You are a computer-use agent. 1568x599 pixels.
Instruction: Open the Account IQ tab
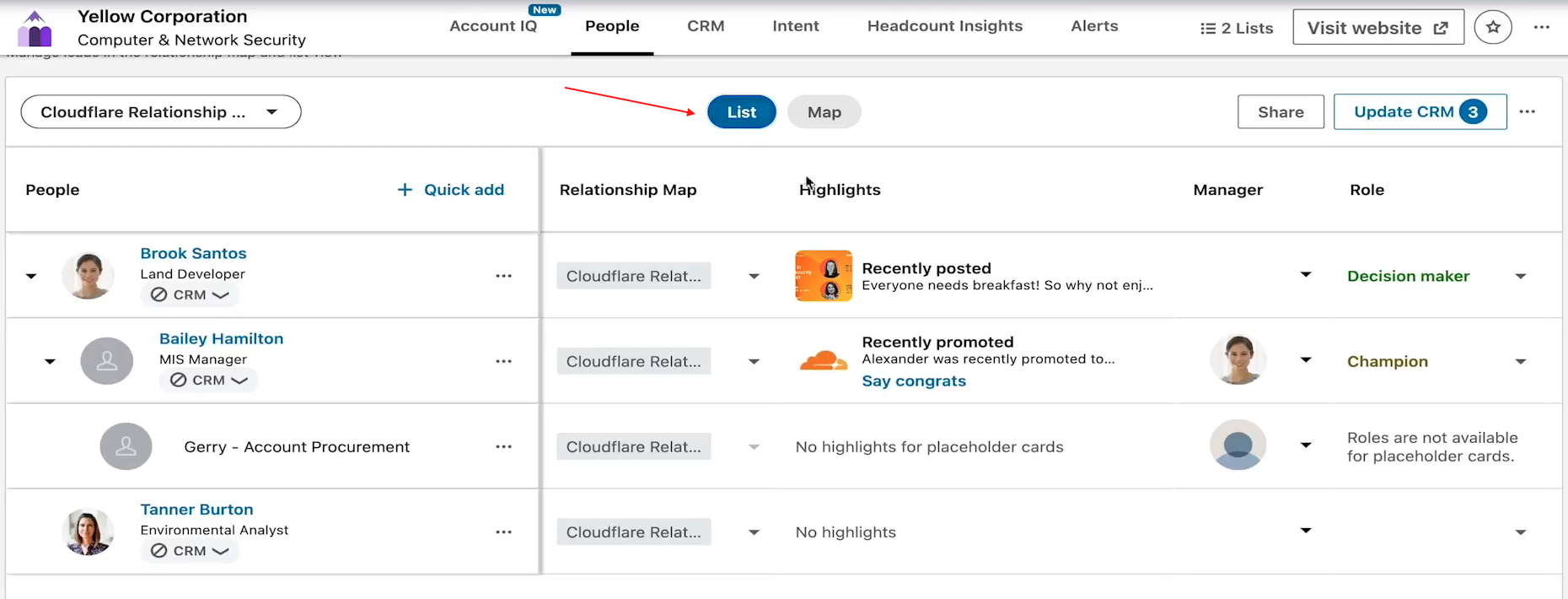493,26
